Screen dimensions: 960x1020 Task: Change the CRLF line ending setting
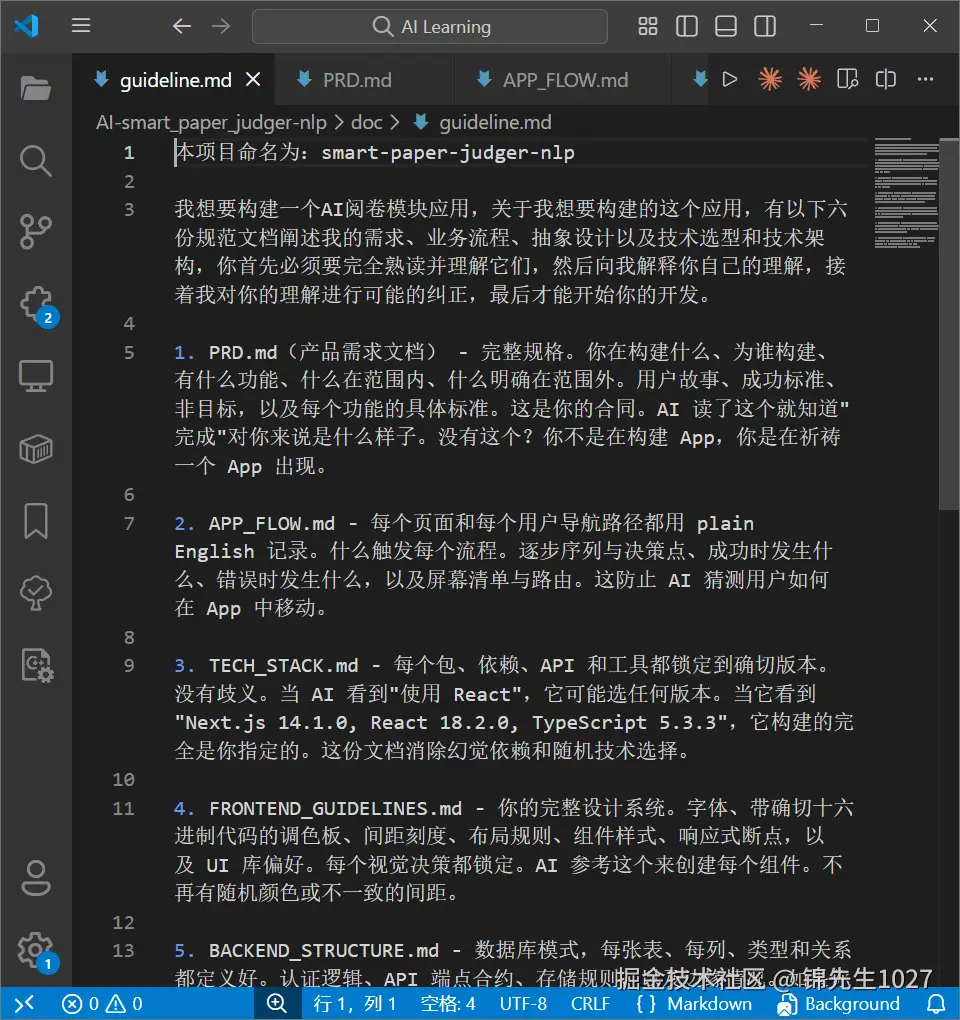(x=590, y=1004)
